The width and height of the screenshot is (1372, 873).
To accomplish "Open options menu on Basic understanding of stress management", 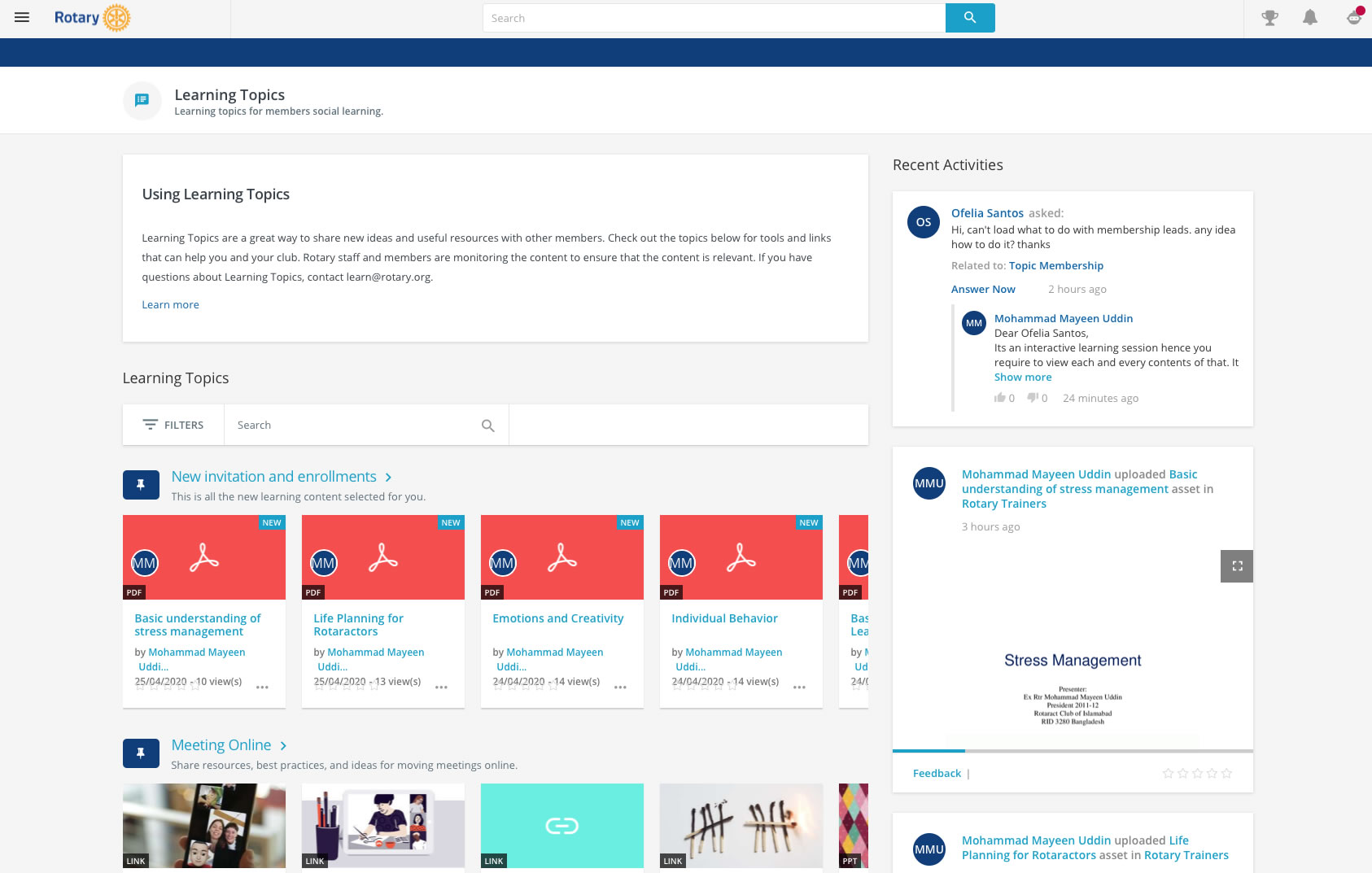I will click(x=261, y=687).
